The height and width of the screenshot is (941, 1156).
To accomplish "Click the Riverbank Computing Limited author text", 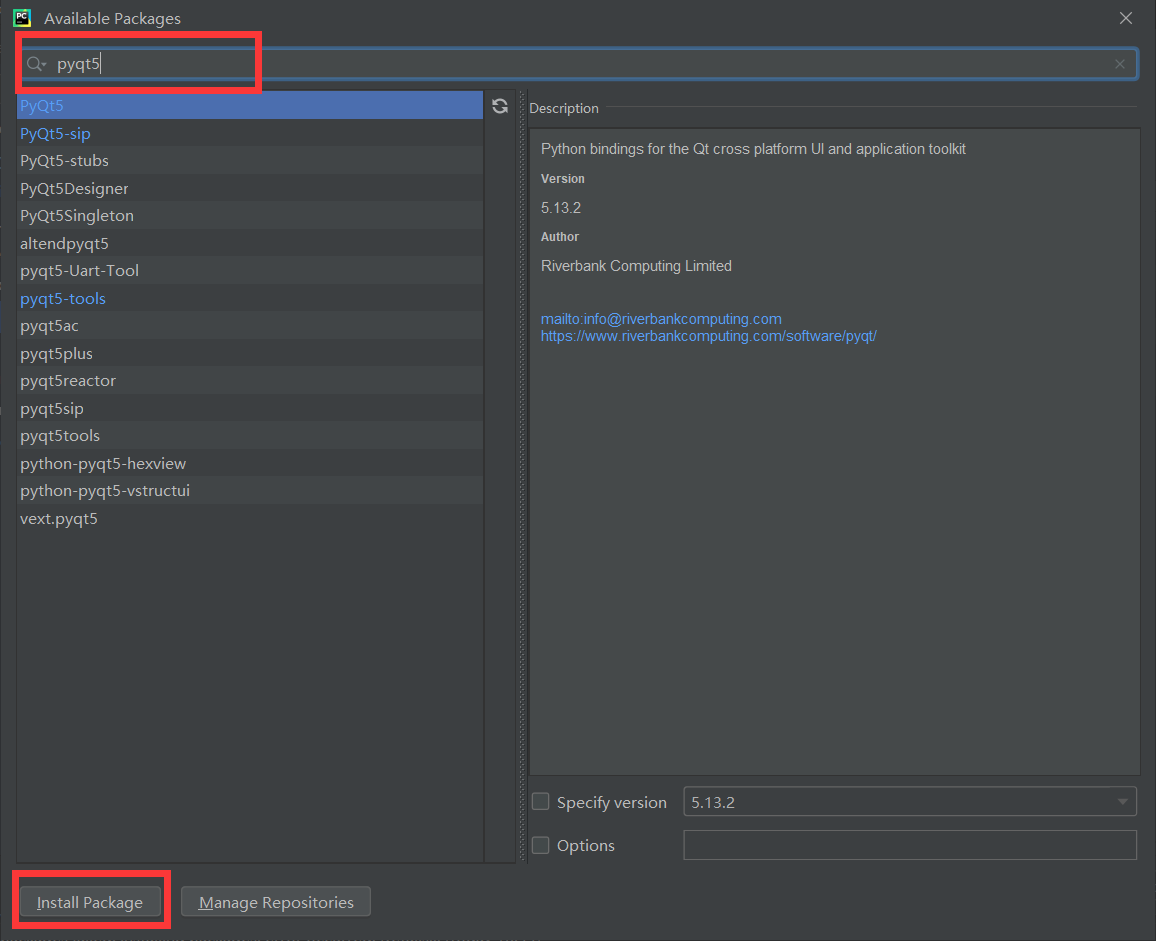I will [x=636, y=265].
